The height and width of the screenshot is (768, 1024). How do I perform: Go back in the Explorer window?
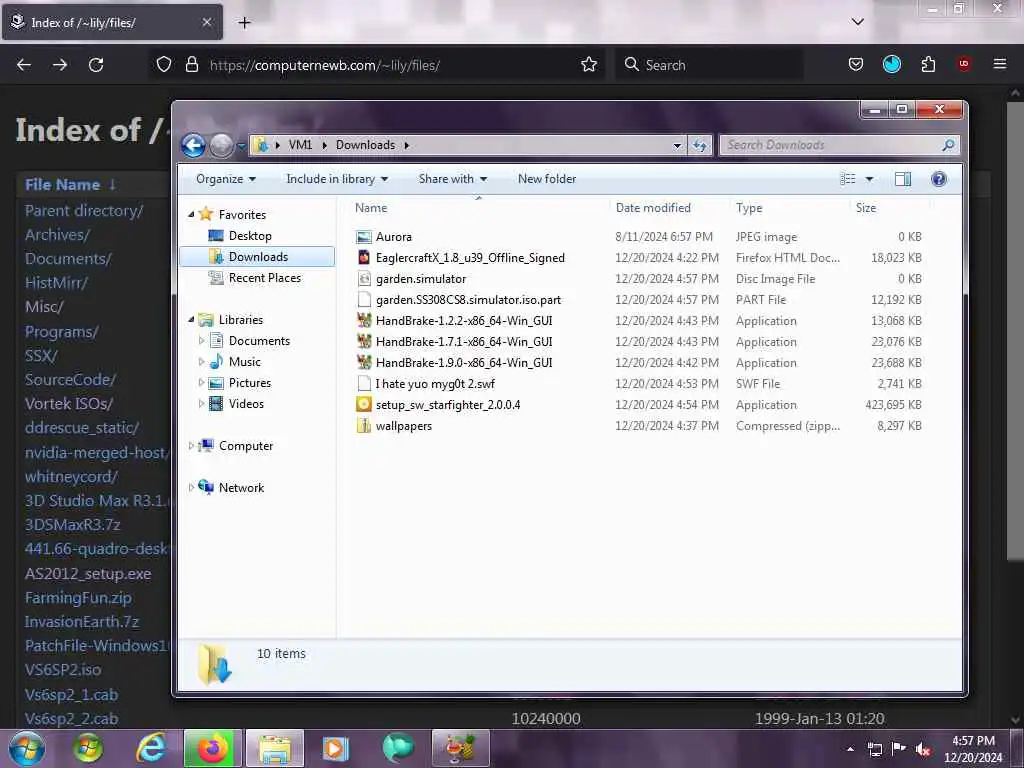point(193,145)
